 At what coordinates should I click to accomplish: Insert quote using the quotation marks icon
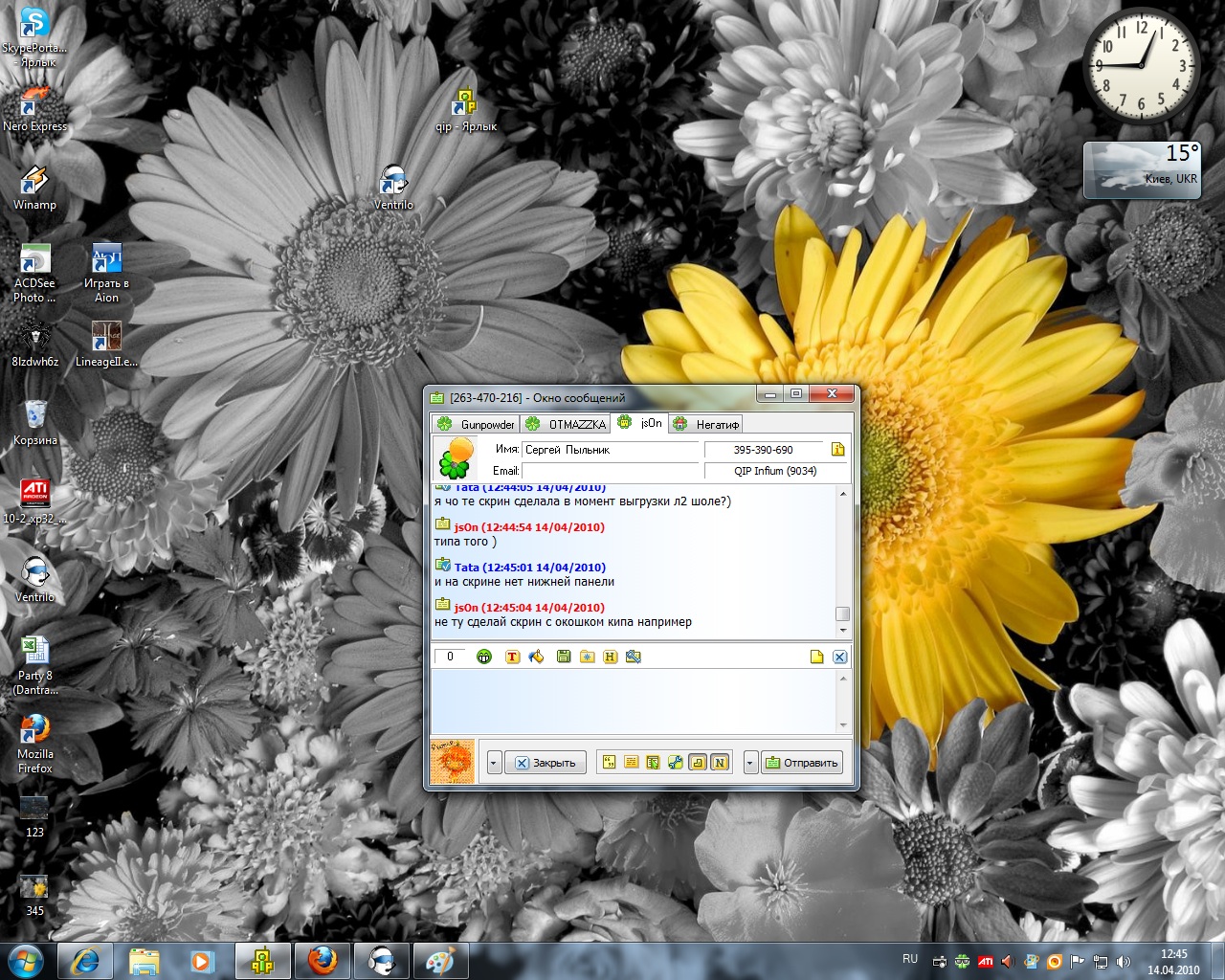(610, 763)
